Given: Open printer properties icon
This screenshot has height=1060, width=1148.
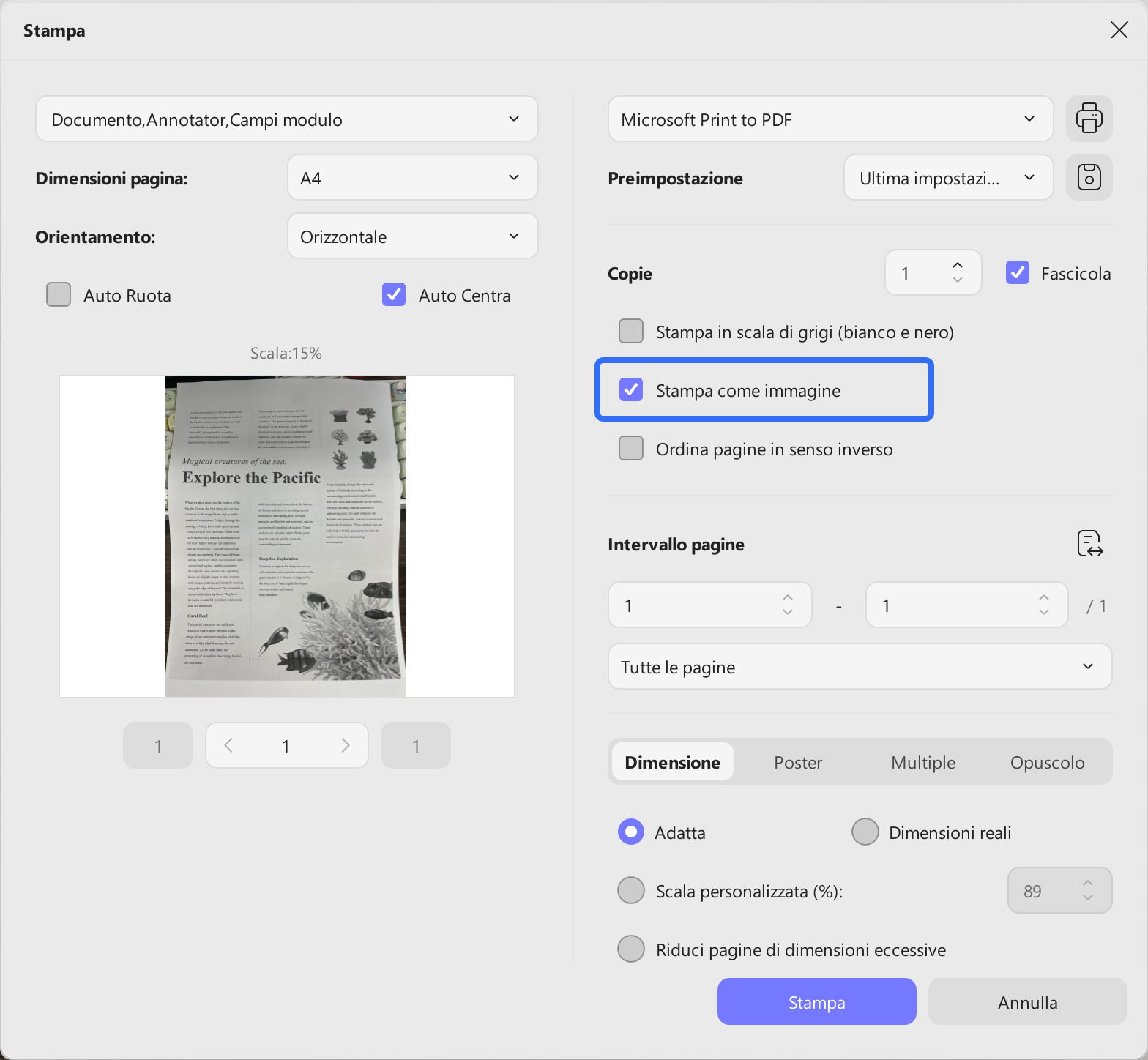Looking at the screenshot, I should click(x=1089, y=119).
